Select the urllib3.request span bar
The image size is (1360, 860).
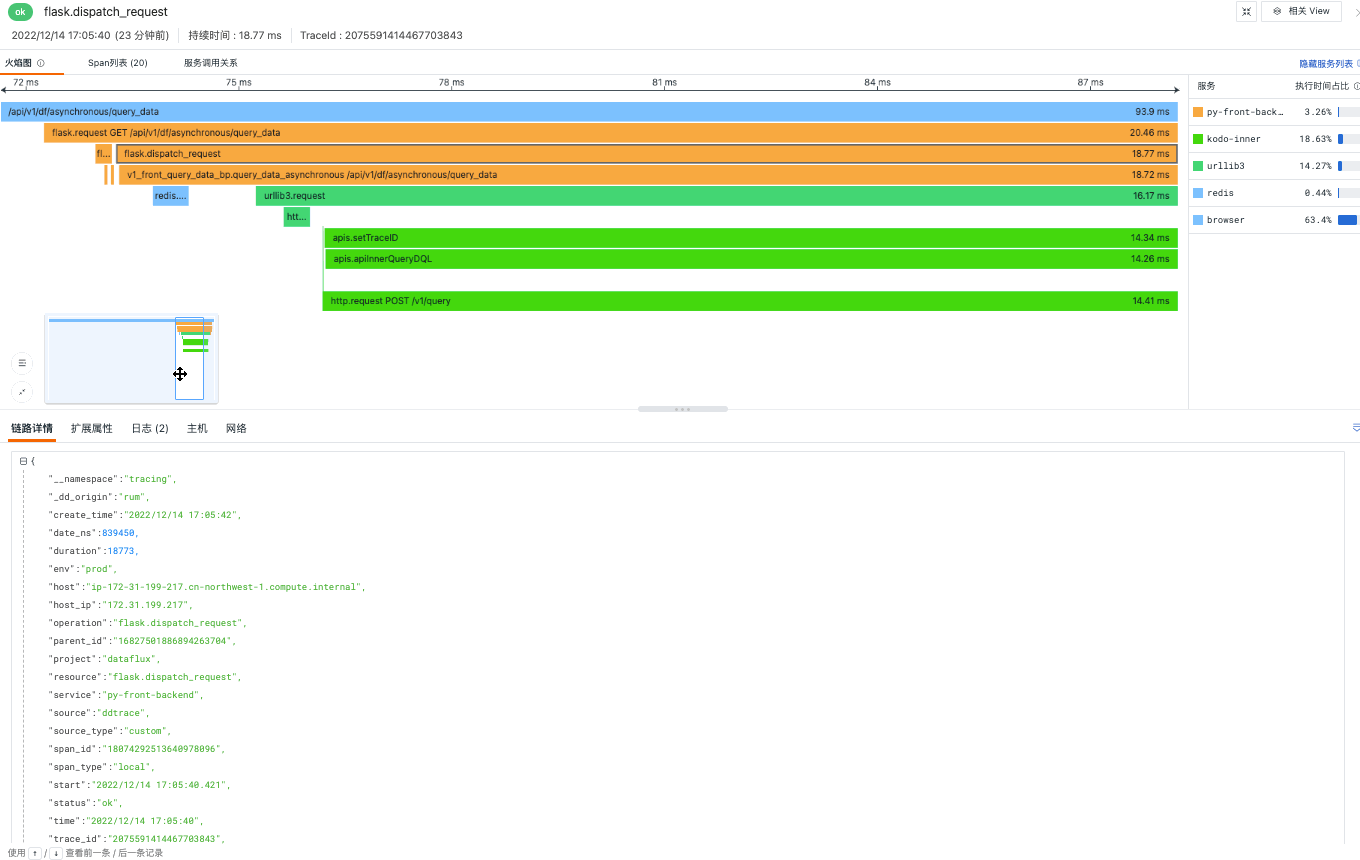coord(717,196)
